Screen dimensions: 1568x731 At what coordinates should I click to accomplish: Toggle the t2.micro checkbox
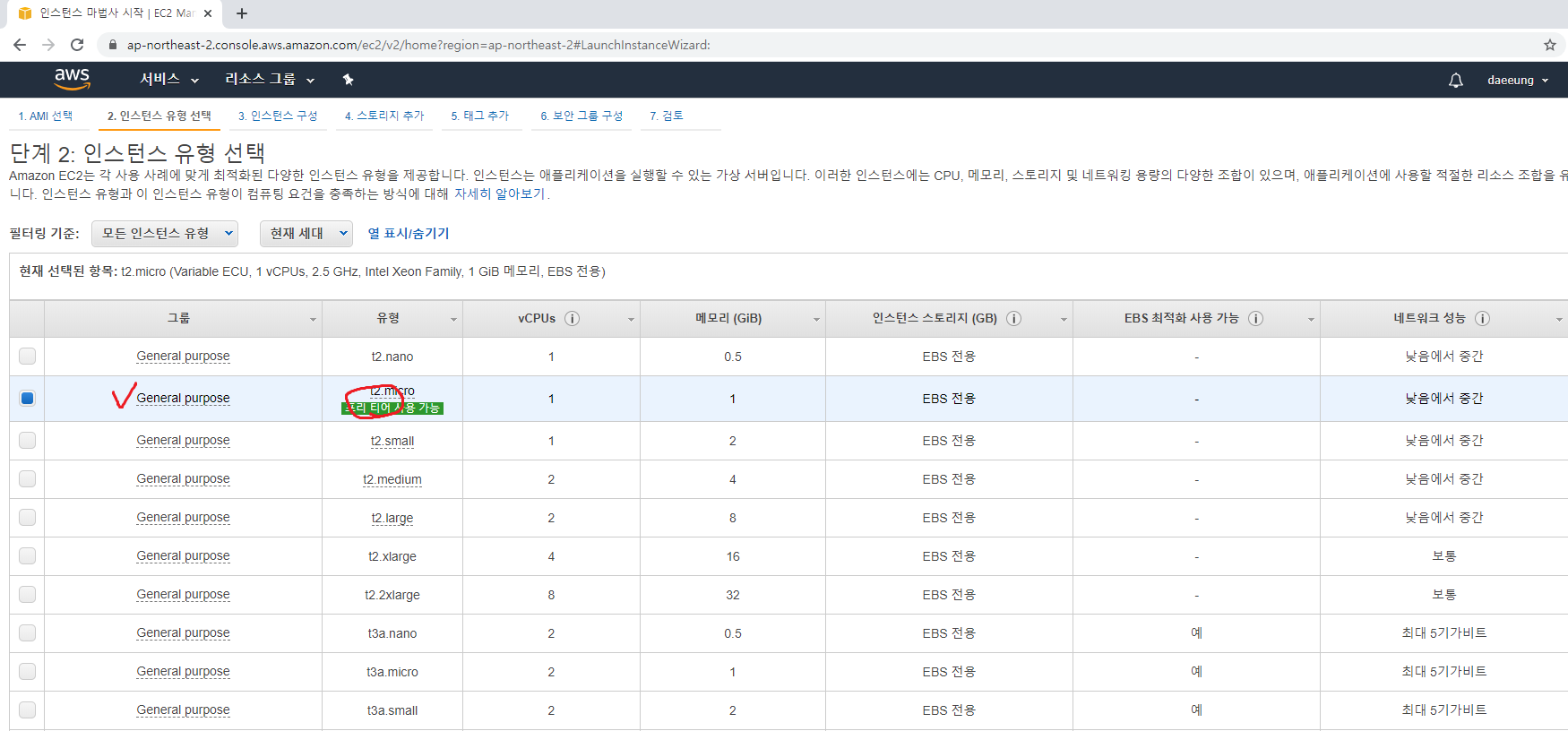tap(27, 398)
